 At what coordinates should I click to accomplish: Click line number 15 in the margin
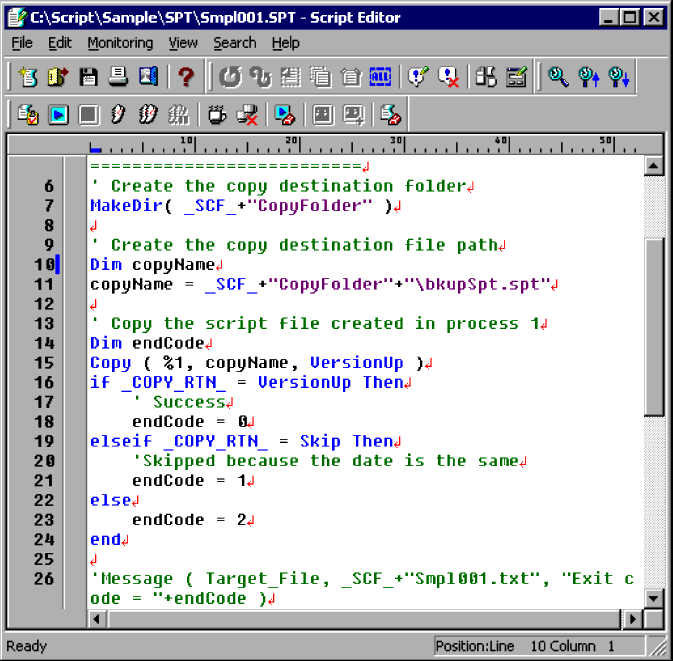(x=44, y=363)
